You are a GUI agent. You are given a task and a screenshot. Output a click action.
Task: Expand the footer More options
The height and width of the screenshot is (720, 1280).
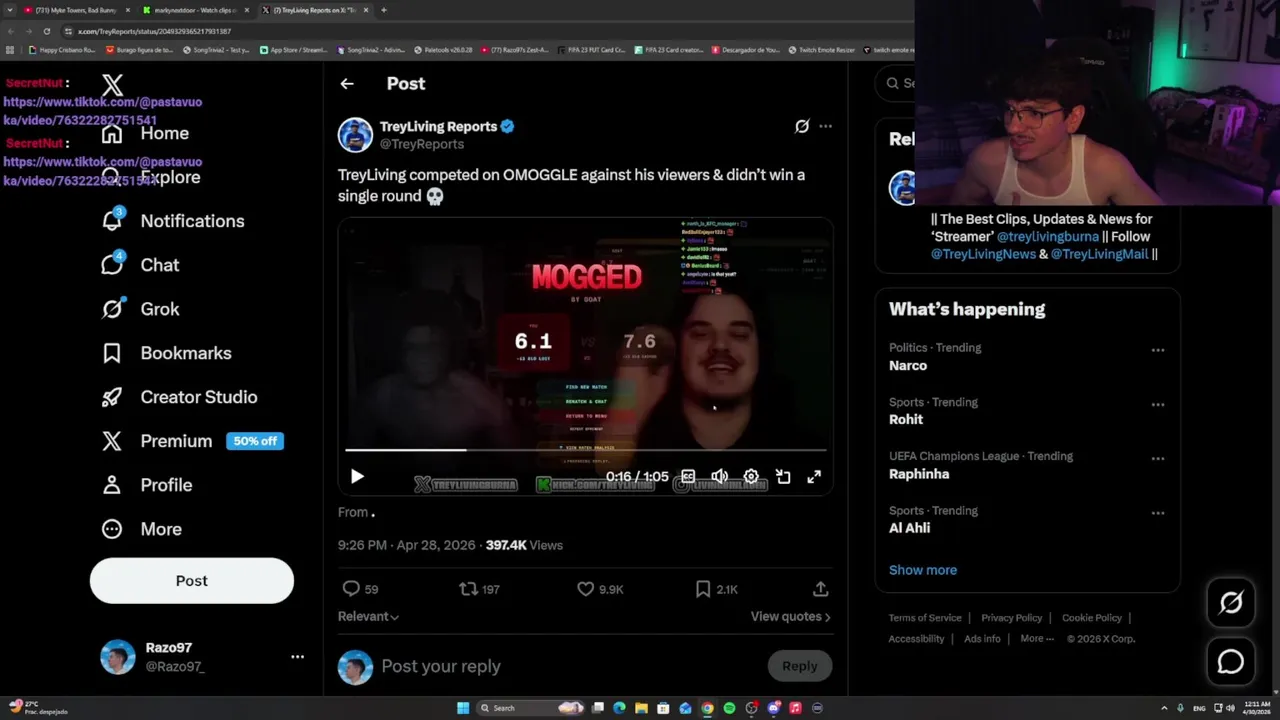[1036, 639]
